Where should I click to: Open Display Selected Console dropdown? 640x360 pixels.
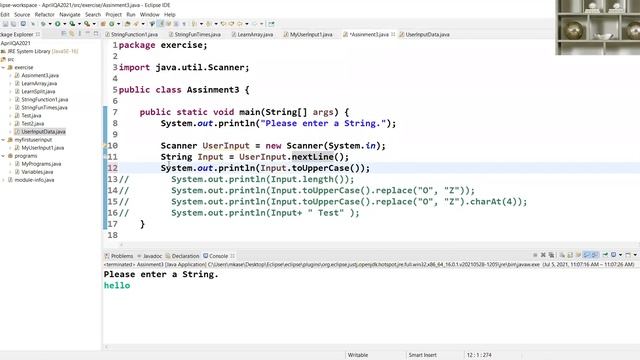(620, 255)
